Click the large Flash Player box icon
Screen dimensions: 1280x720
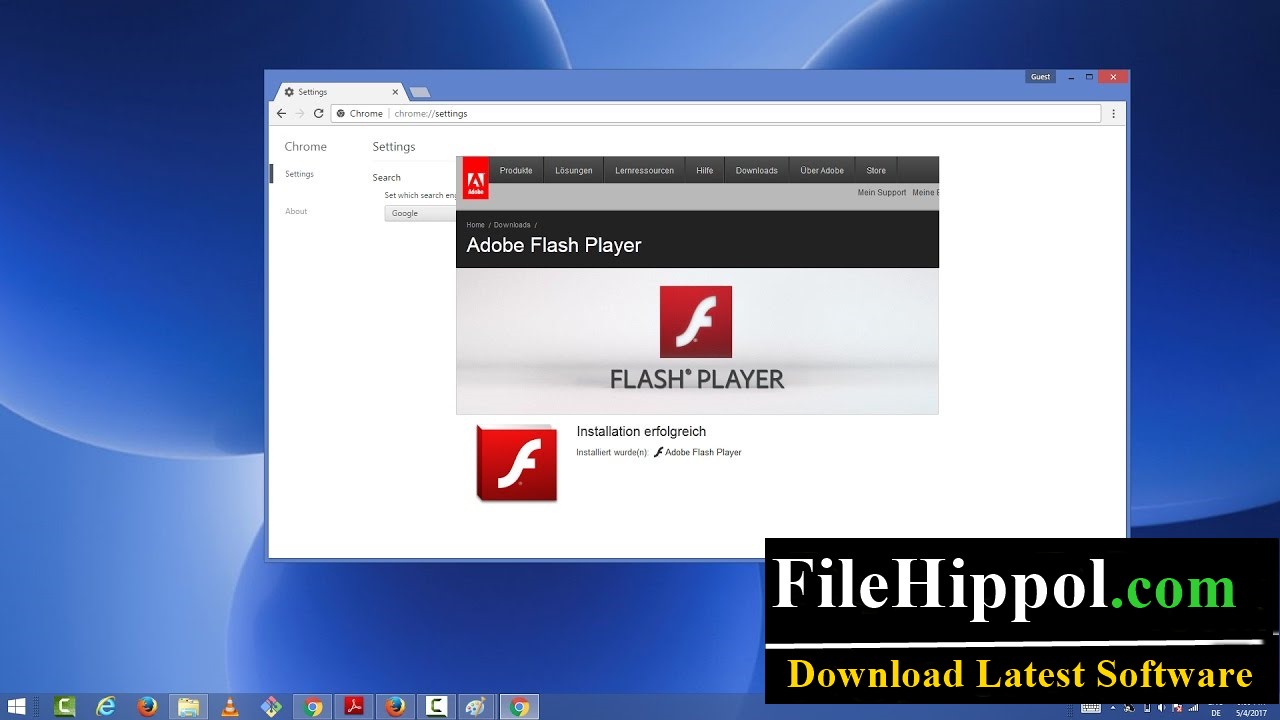click(516, 462)
